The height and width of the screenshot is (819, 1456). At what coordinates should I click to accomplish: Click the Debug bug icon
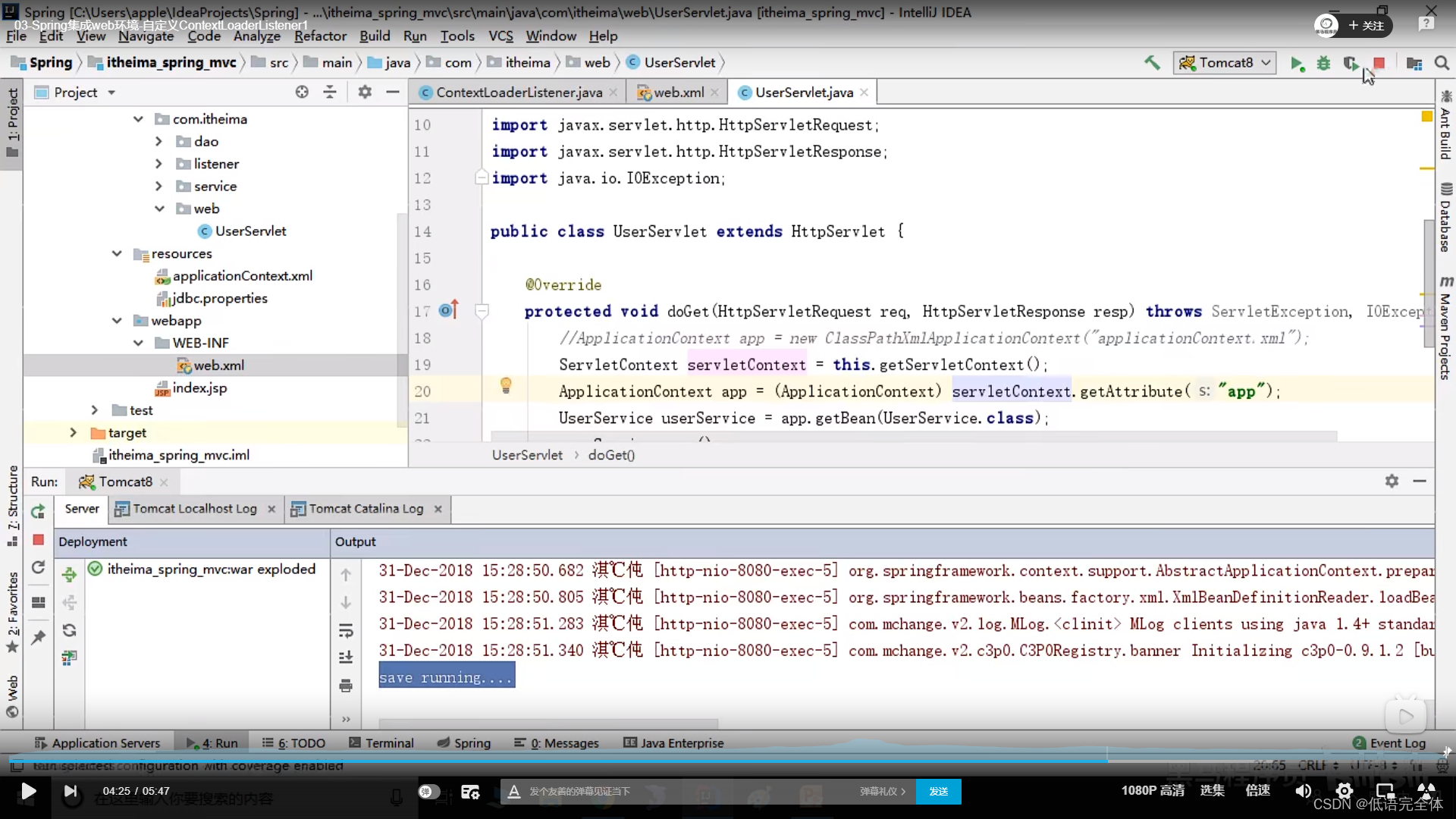tap(1323, 64)
